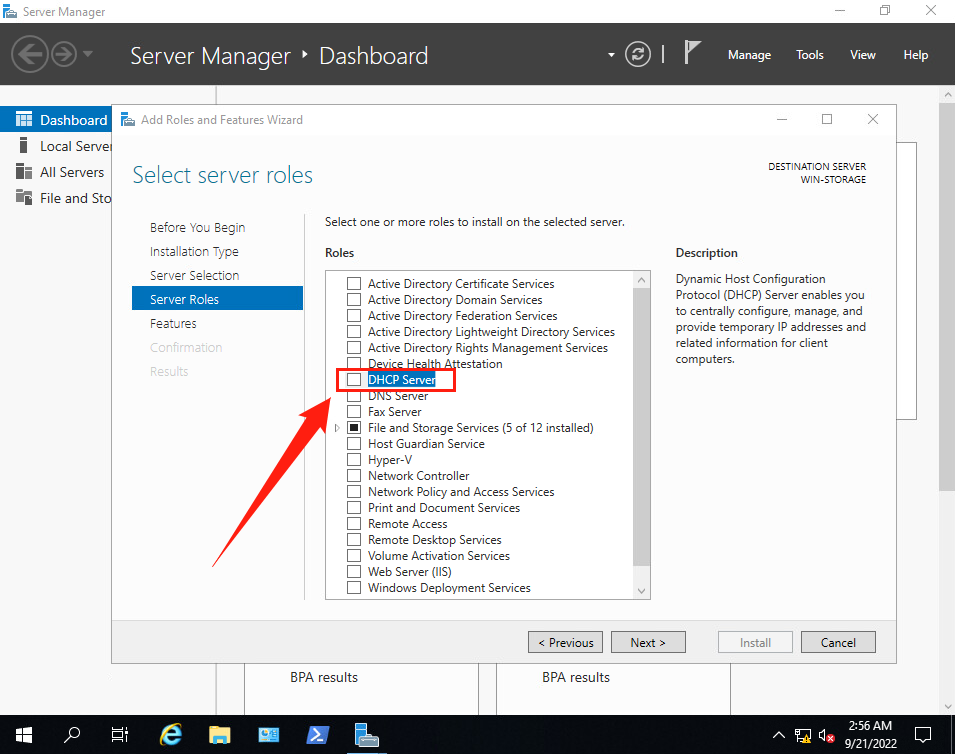Screen dimensions: 955x754
Task: Expand File and Storage Services role tree
Action: [337, 428]
